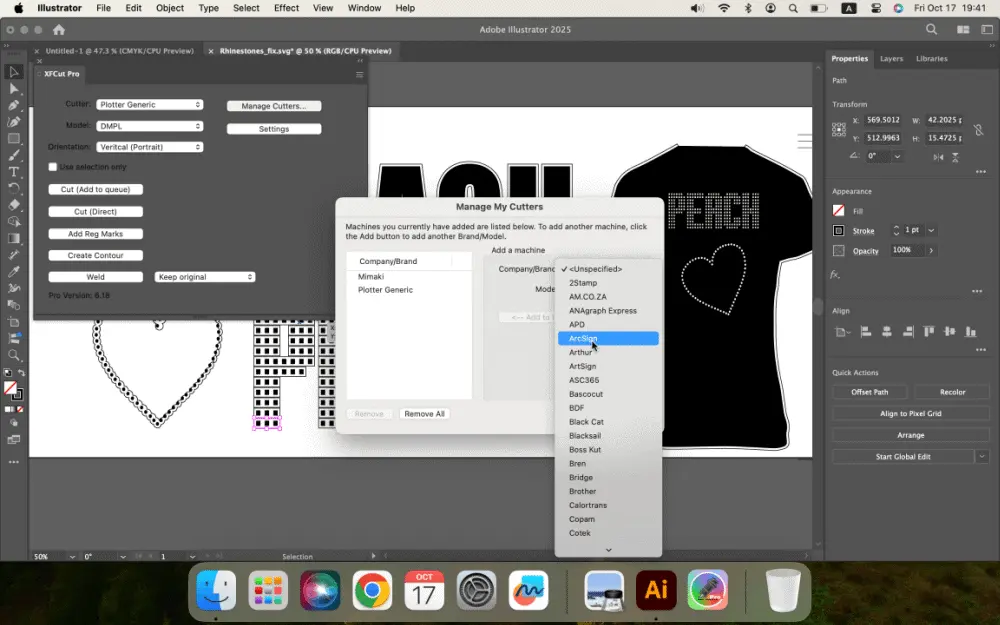Click Horizontal Align Left icon
The image size is (1000, 625).
point(865,332)
